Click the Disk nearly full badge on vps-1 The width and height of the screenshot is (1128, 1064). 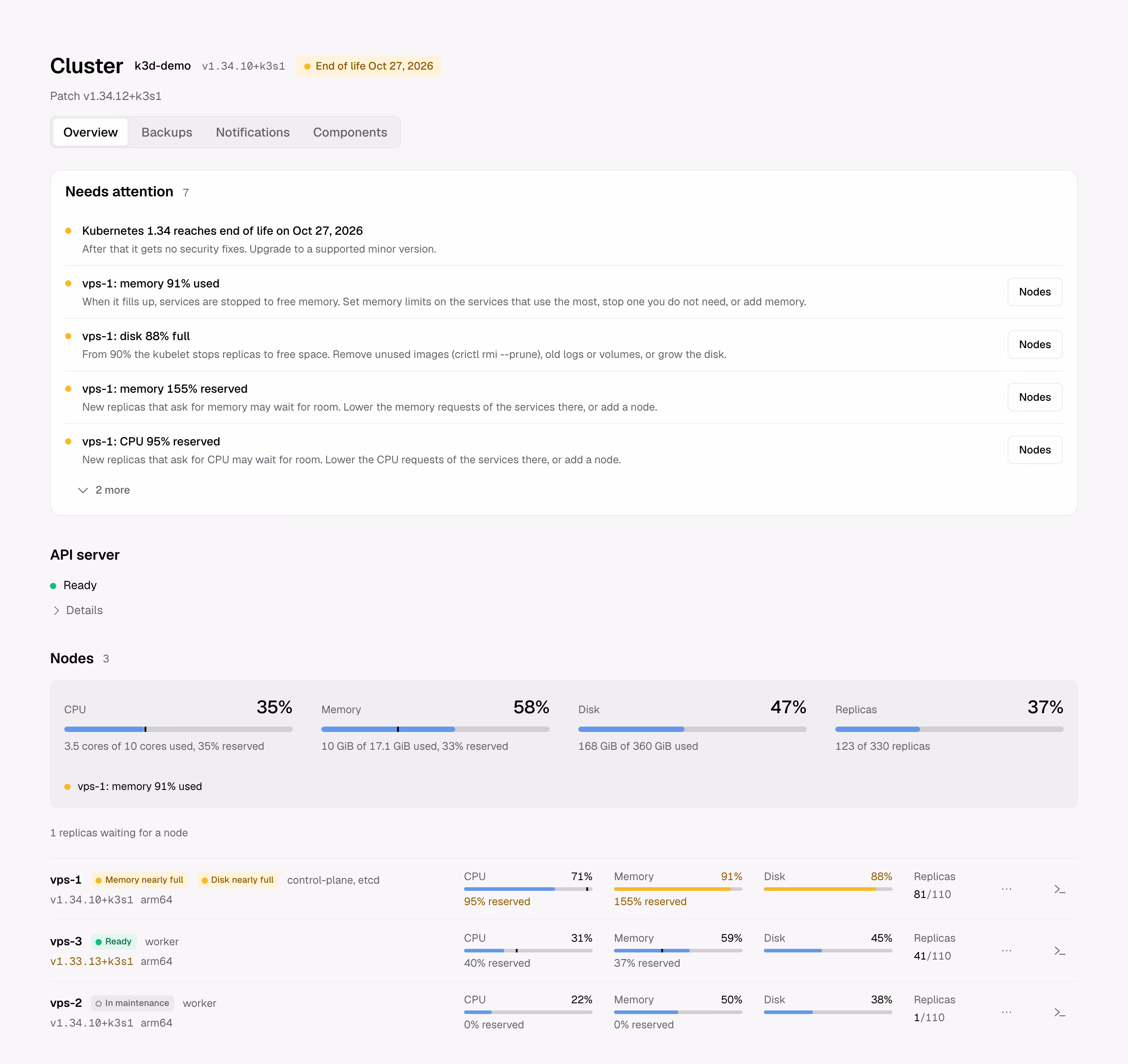tap(238, 880)
